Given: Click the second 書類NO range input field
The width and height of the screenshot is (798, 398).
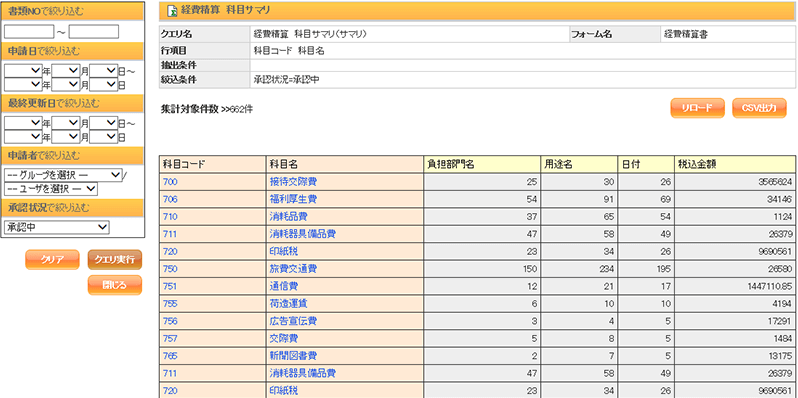Looking at the screenshot, I should pos(94,32).
